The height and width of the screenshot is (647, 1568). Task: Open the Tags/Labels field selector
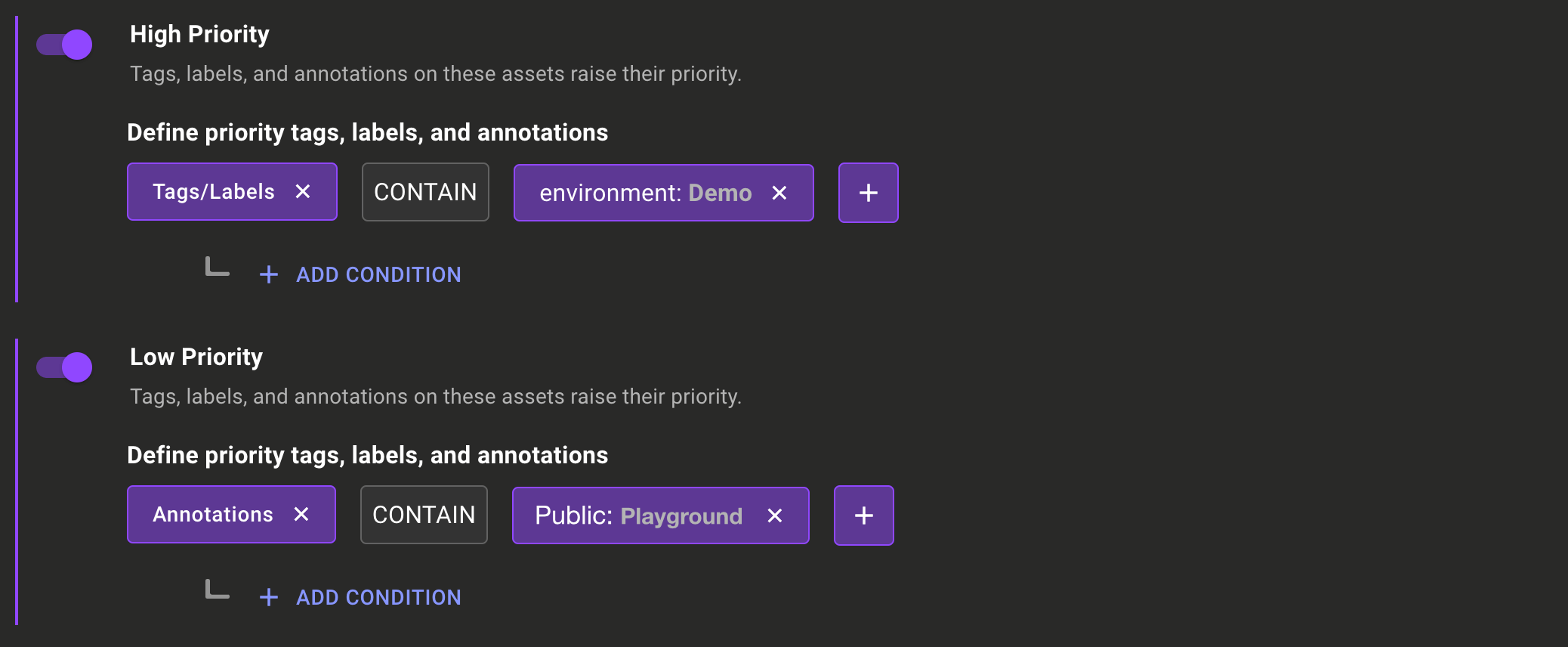[214, 192]
